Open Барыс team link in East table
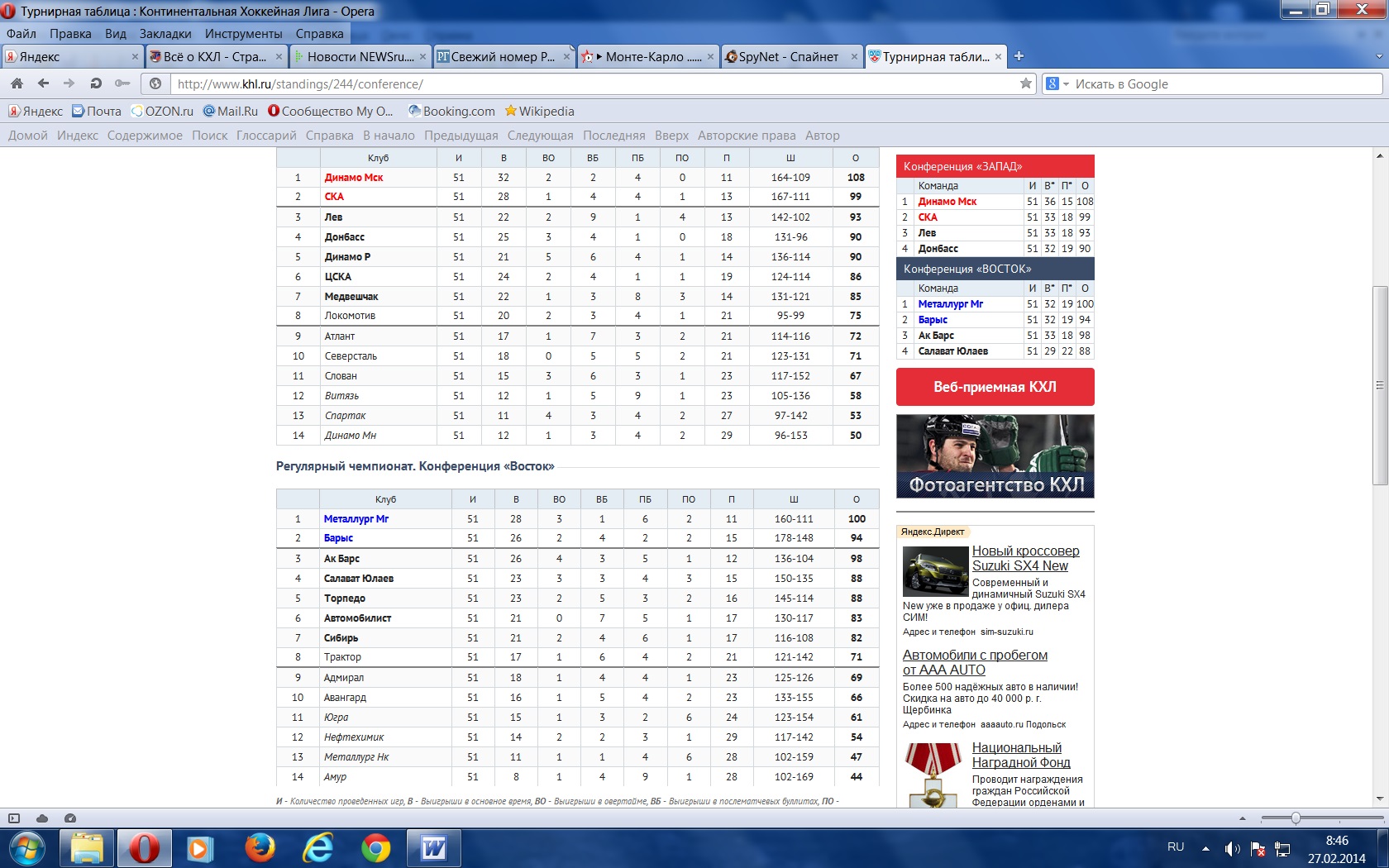This screenshot has height=868, width=1389. 338,538
